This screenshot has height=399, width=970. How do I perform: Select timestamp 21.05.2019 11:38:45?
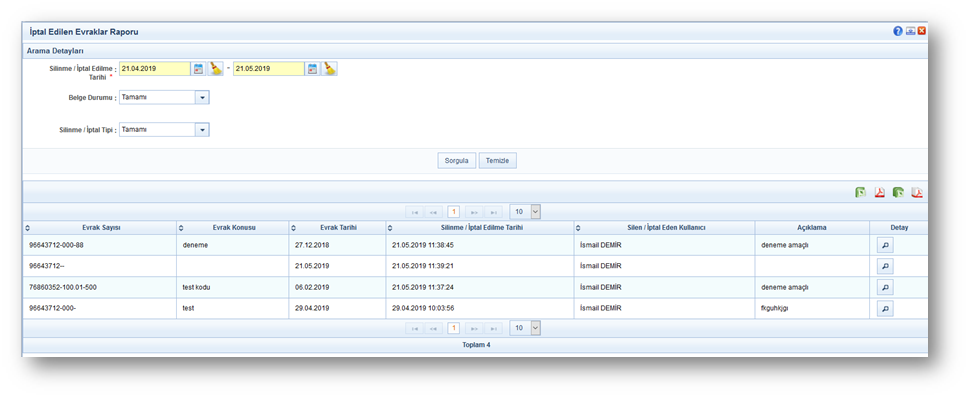pyautogui.click(x=479, y=245)
